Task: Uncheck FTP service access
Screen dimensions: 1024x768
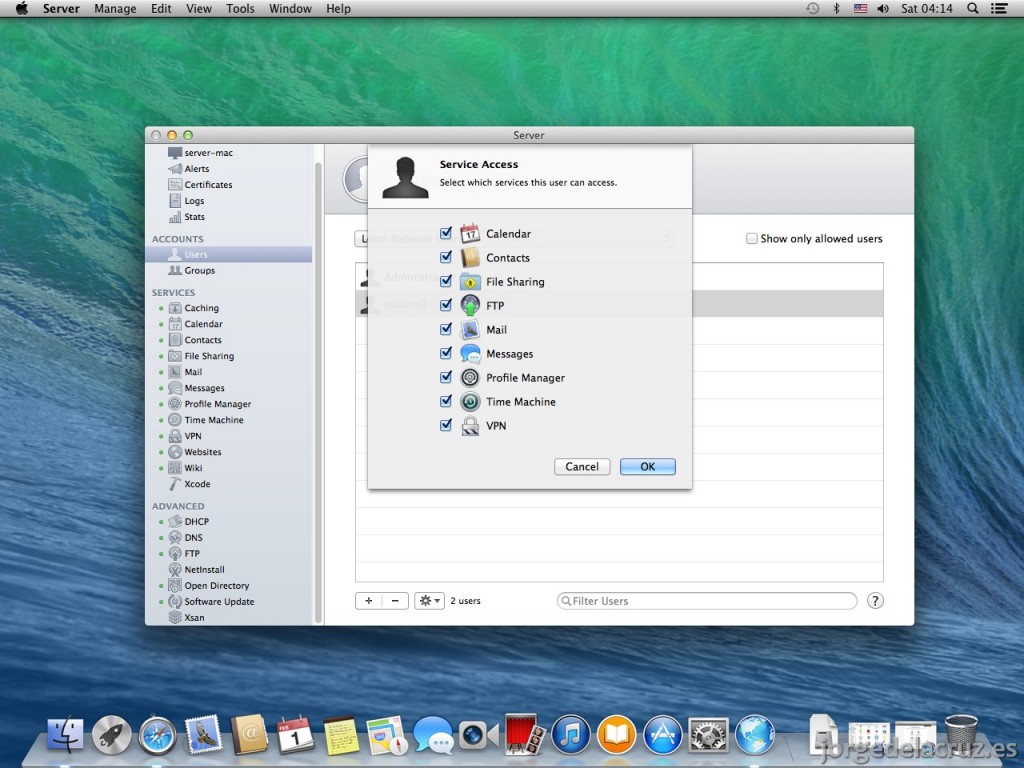Action: [446, 305]
